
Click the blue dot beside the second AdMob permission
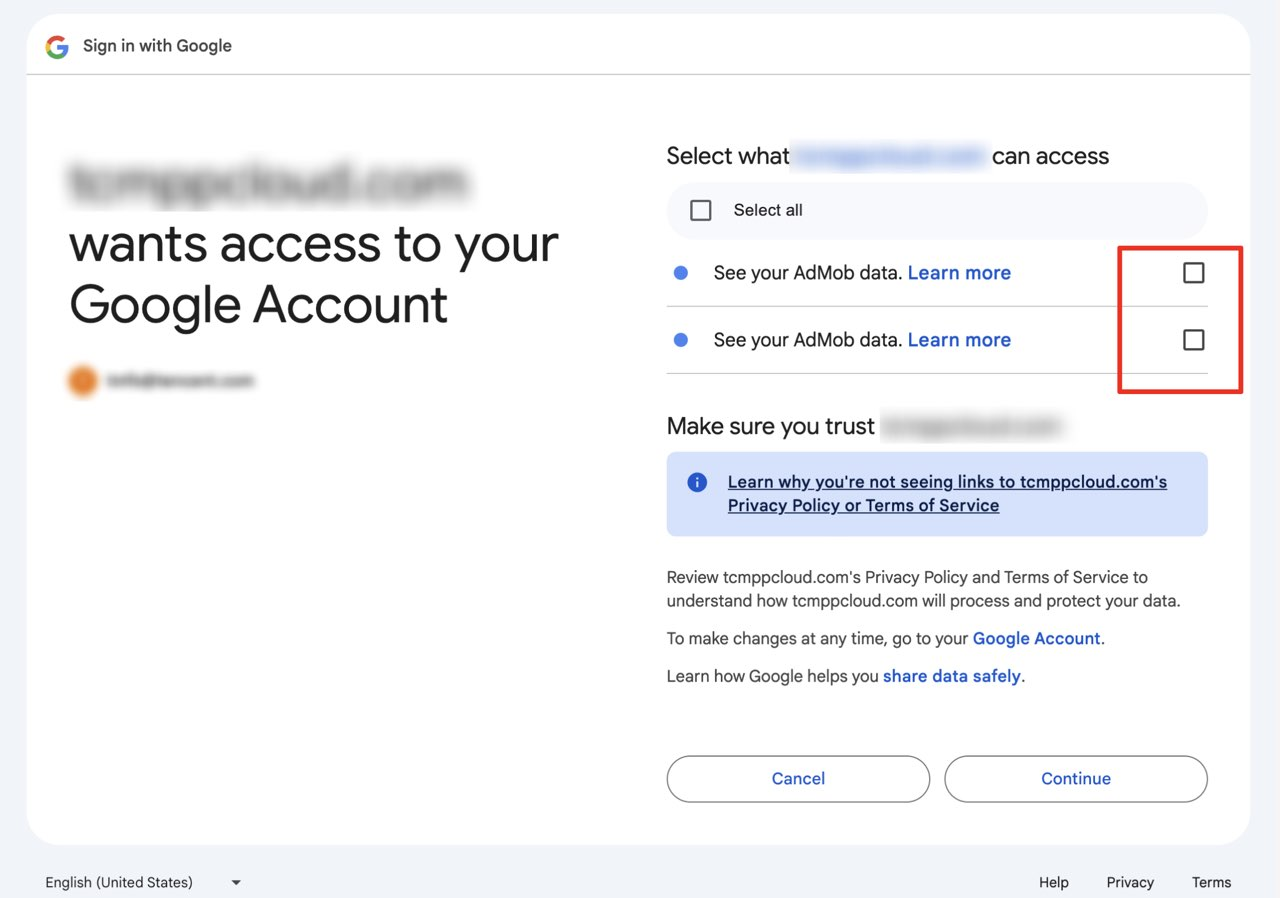pos(681,340)
